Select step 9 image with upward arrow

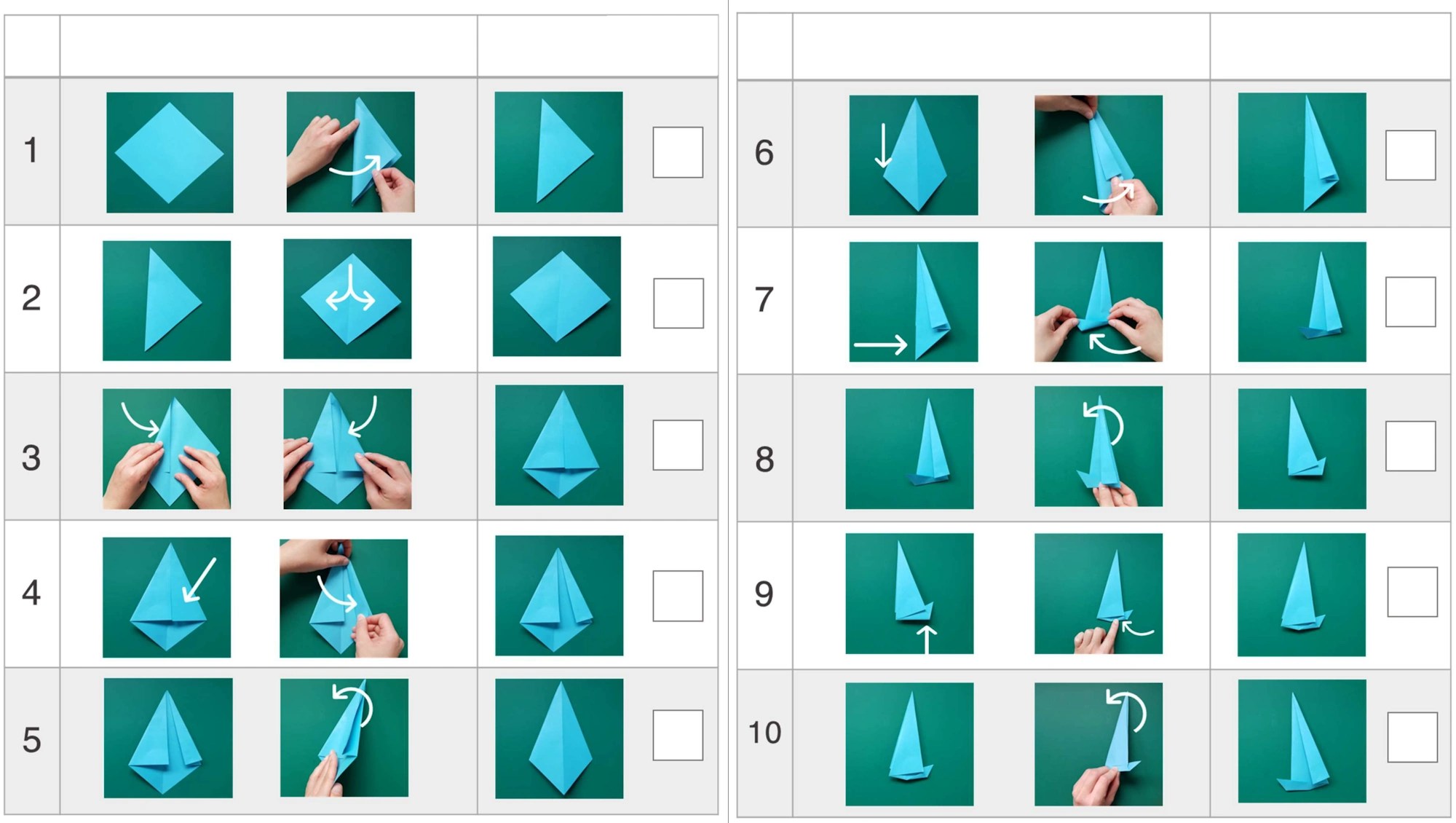point(909,594)
